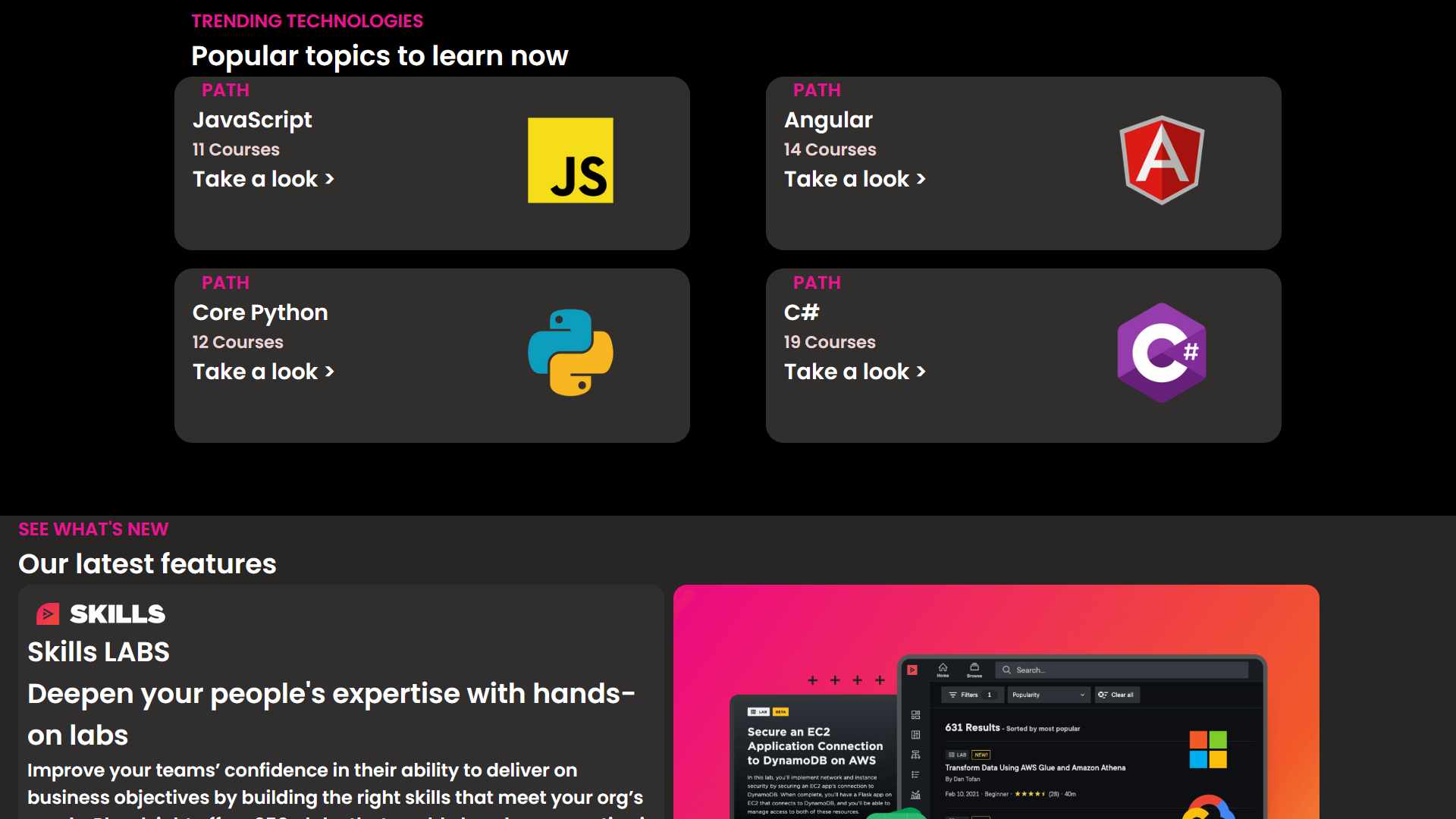The image size is (1456, 819).
Task: Click the 11 Courses label for JavaScript
Action: click(x=236, y=149)
